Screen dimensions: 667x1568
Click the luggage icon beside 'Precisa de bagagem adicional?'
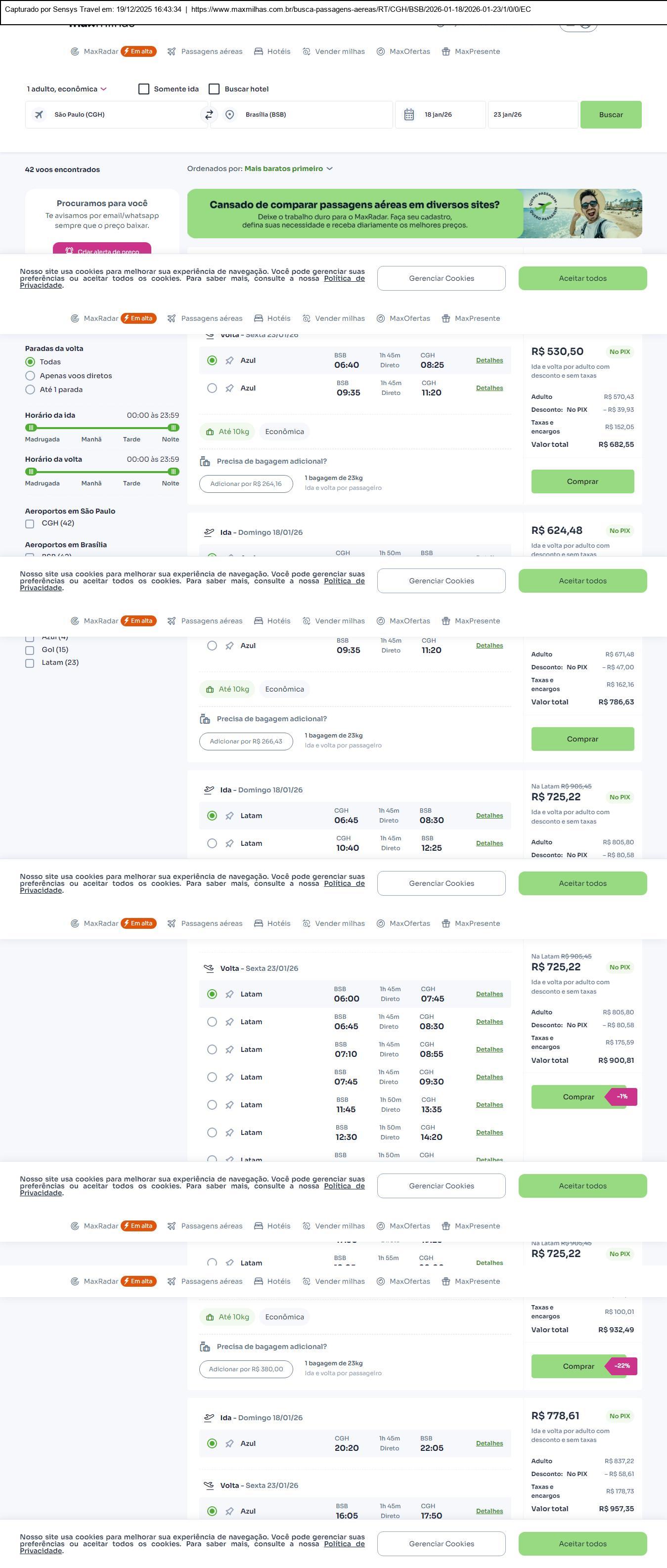pos(205,461)
